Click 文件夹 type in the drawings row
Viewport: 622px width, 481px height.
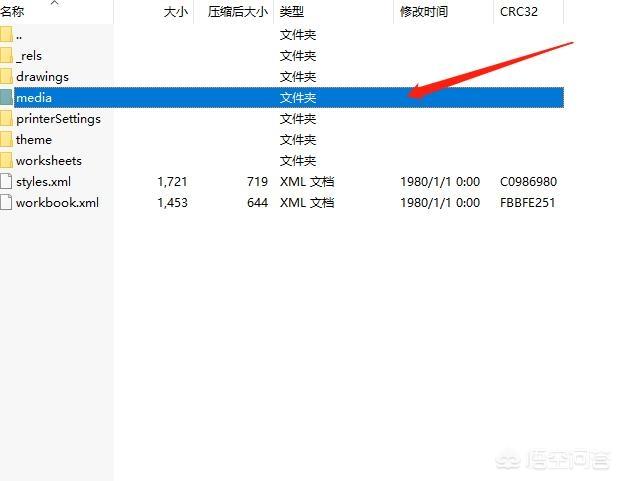(x=298, y=77)
